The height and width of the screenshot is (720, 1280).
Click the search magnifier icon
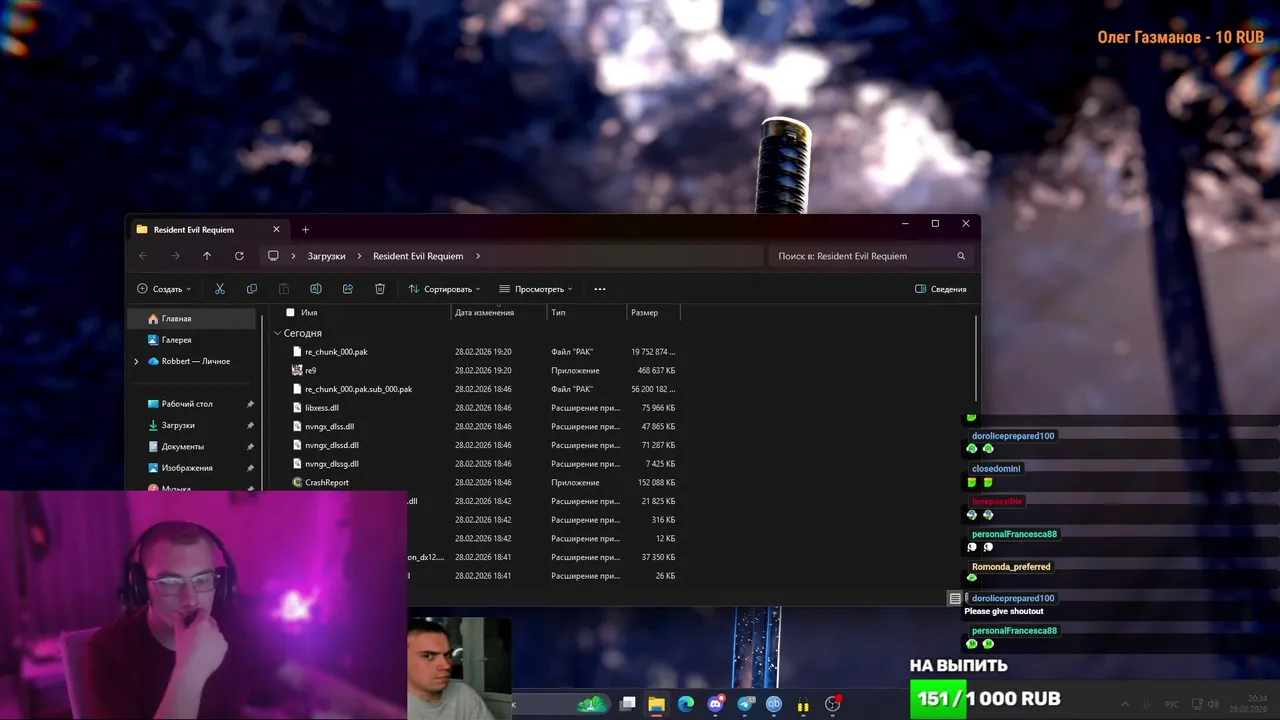(x=961, y=256)
